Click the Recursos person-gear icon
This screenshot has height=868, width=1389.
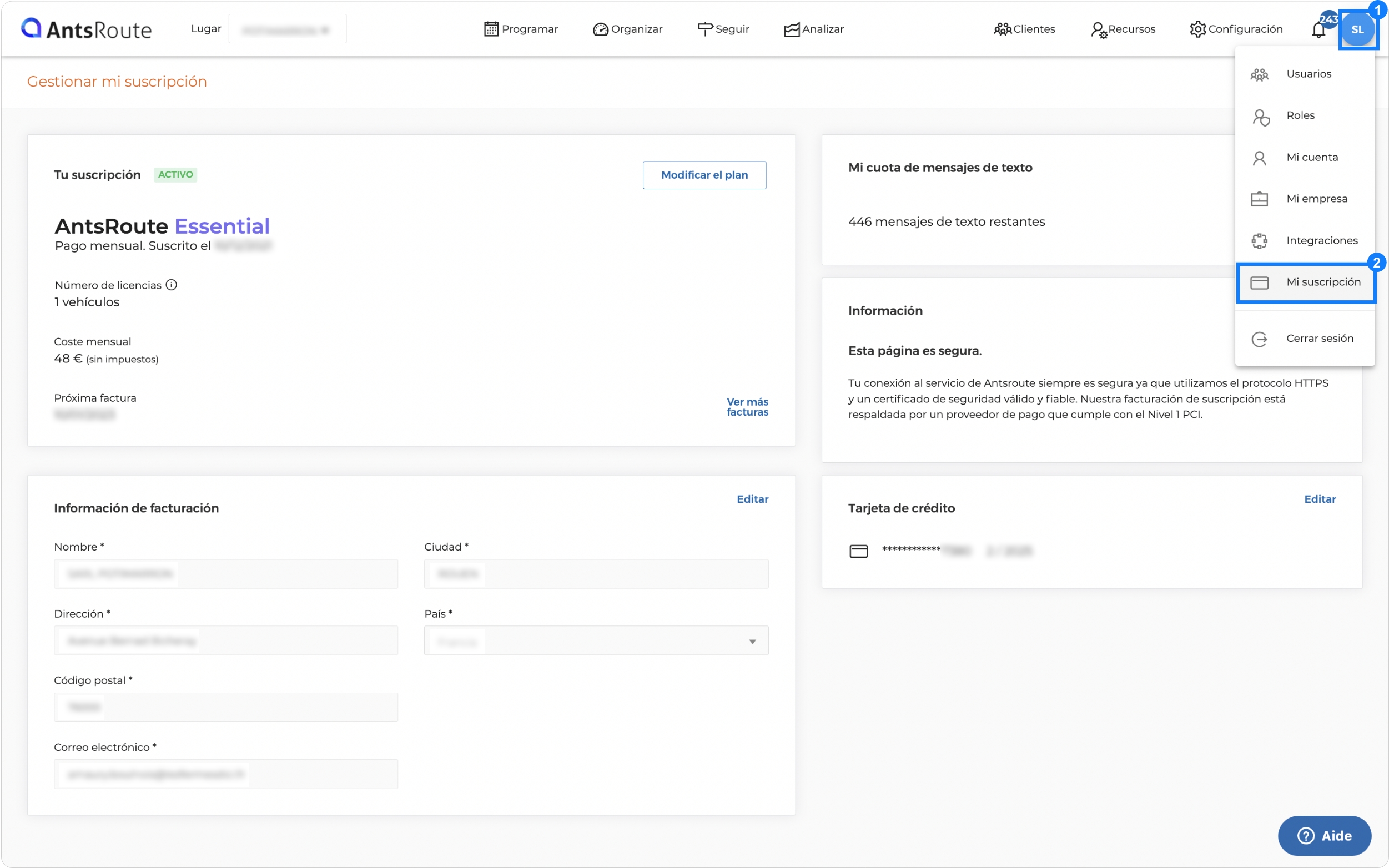(x=1099, y=30)
